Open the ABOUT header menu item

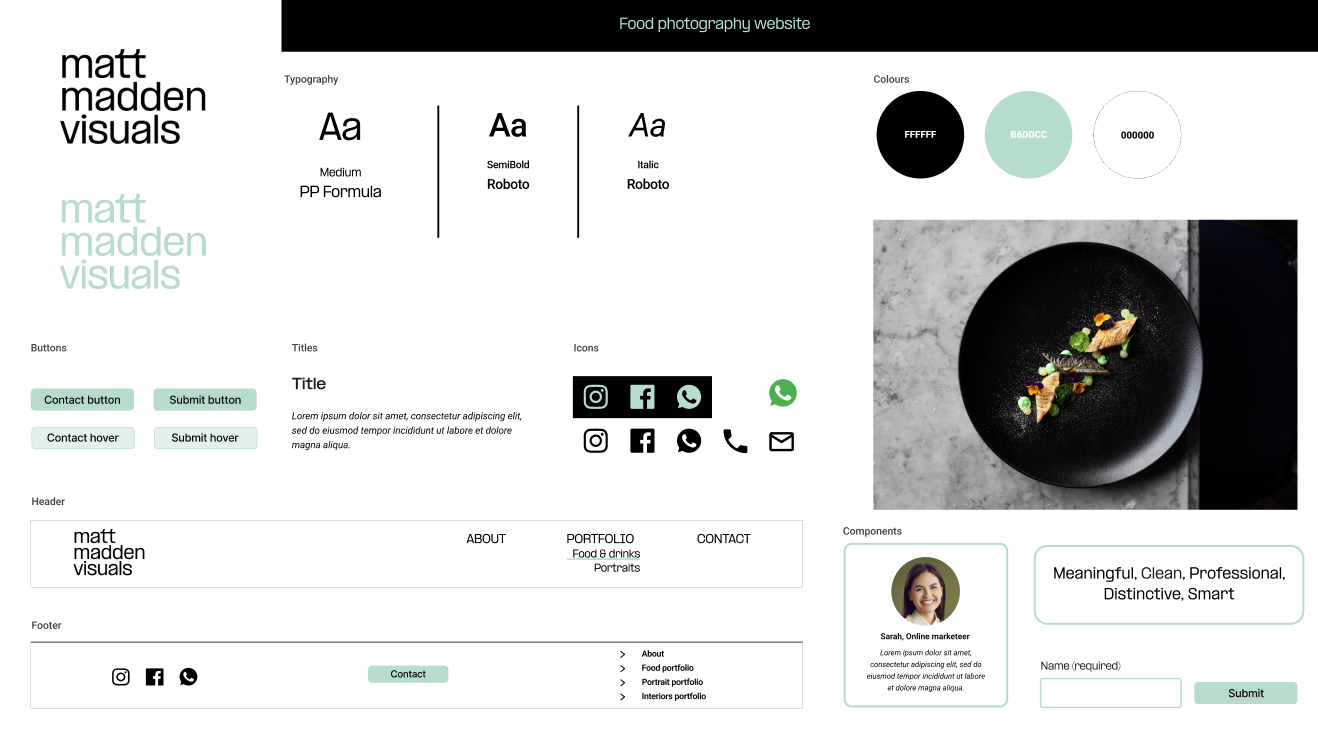(x=486, y=539)
